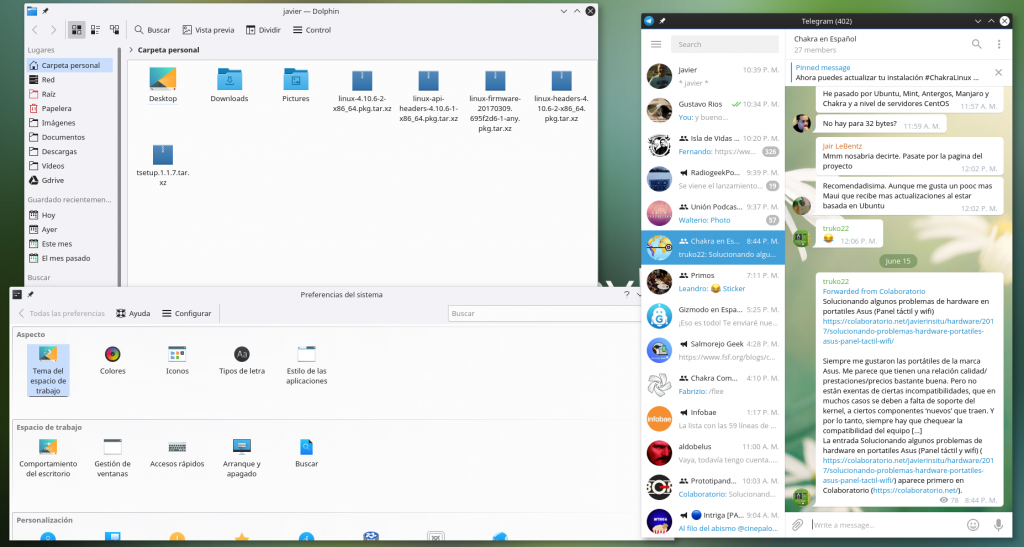Go back in Dolphin navigation

click(35, 30)
